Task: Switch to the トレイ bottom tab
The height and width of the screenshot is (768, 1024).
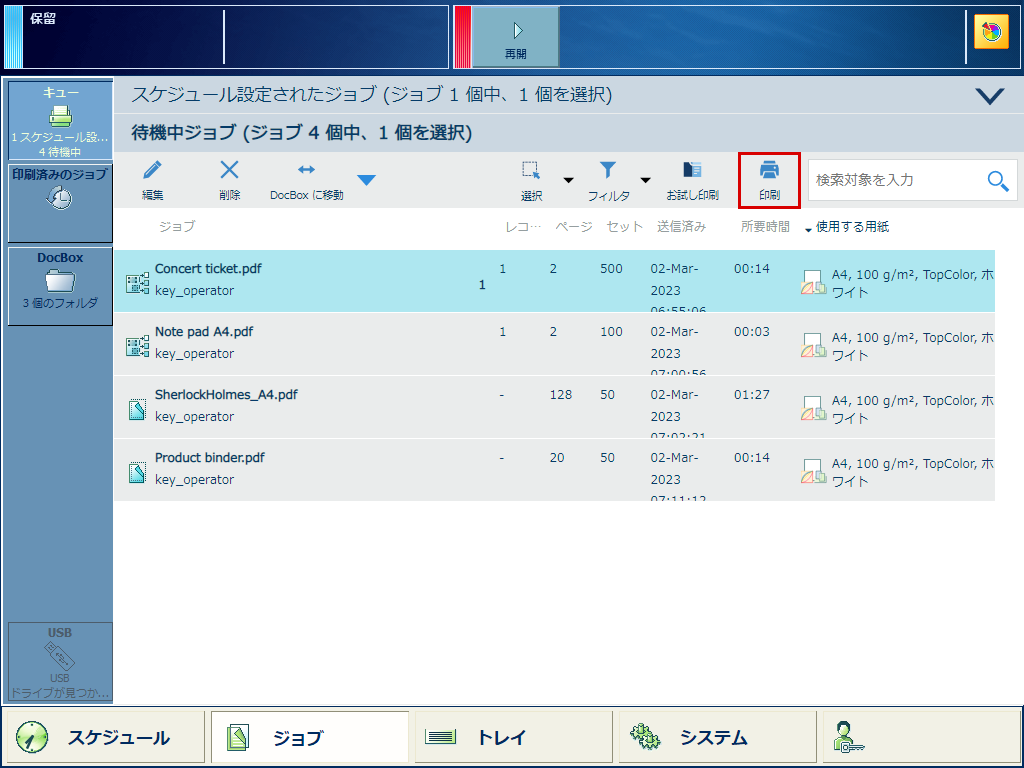Action: point(513,737)
